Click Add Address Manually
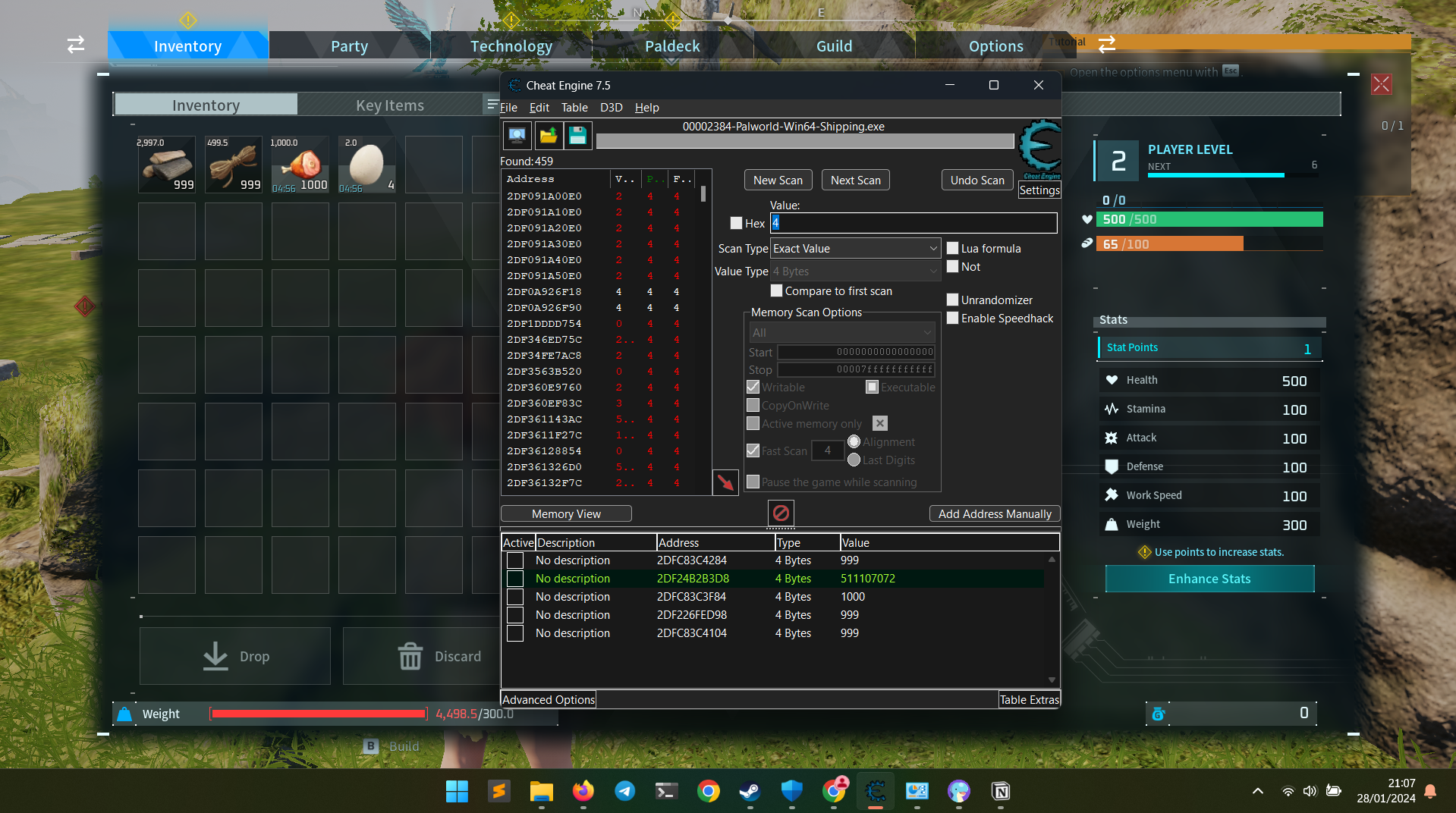 click(x=995, y=513)
